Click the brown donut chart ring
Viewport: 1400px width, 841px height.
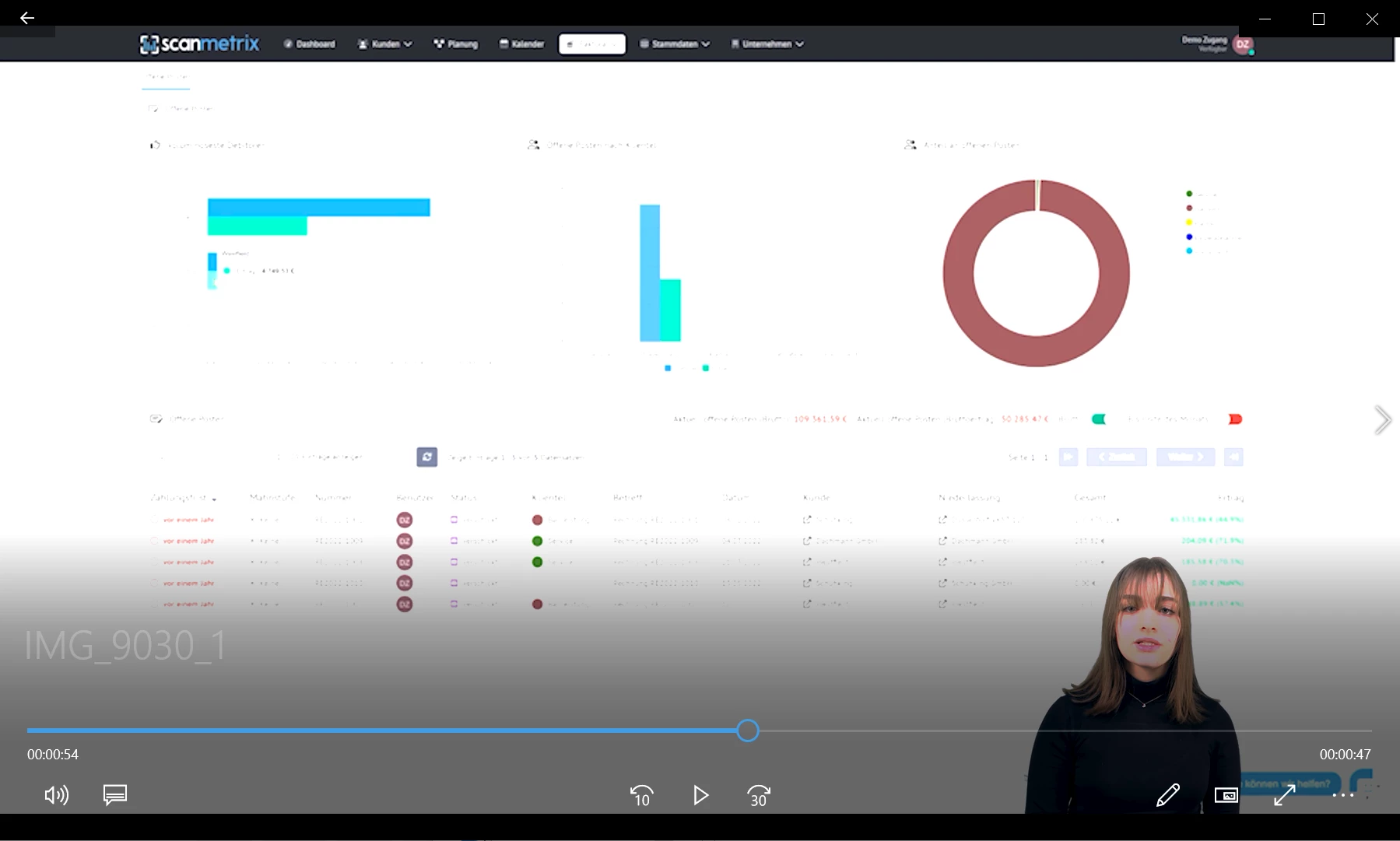(x=958, y=272)
